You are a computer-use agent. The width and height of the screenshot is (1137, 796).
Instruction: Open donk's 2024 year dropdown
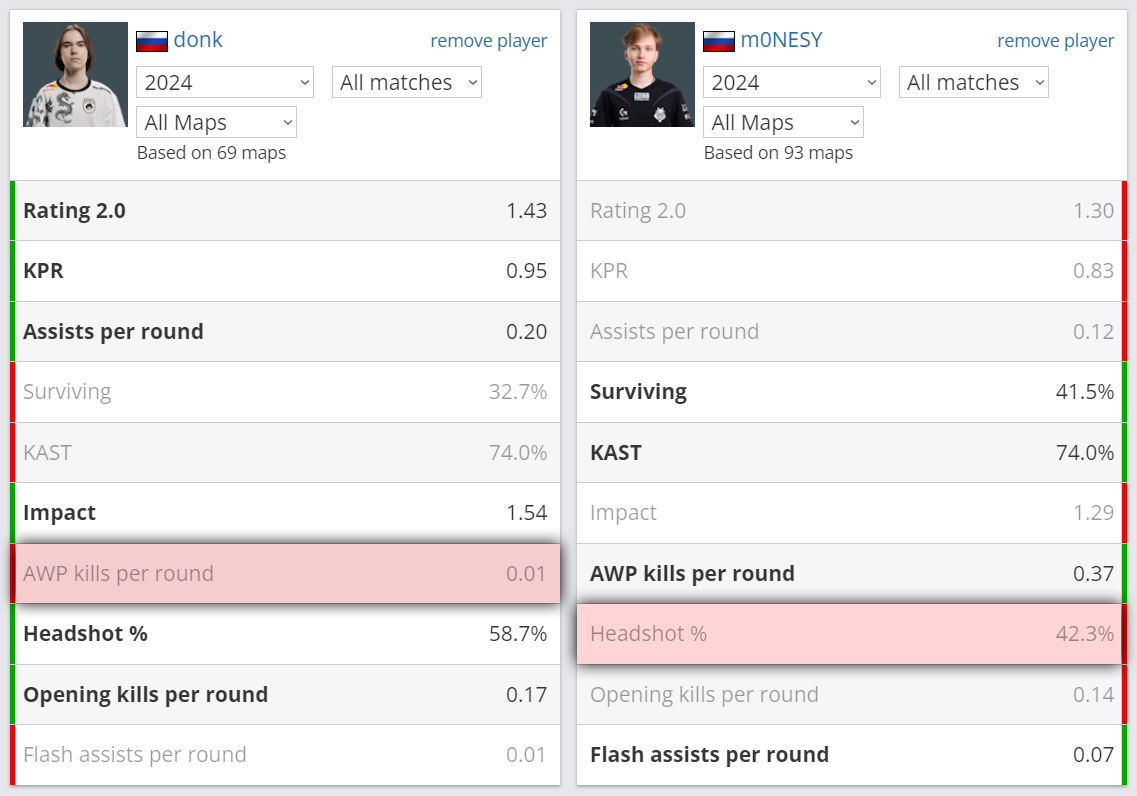(x=225, y=82)
